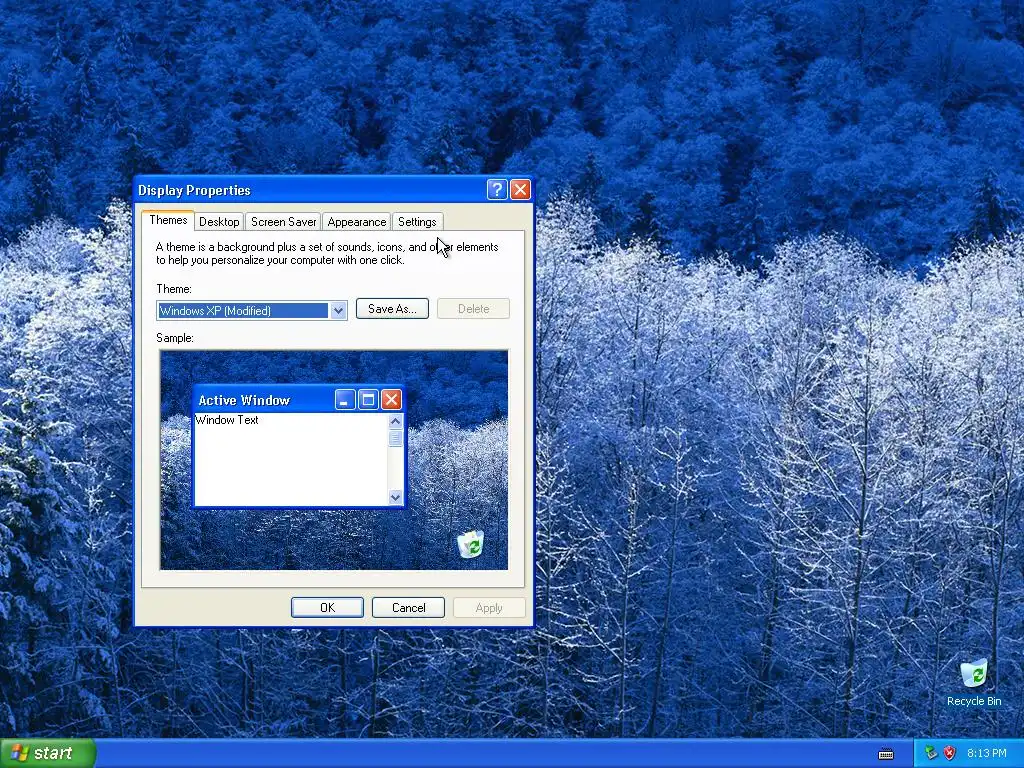This screenshot has width=1024, height=768.
Task: Close the Display Properties dialog
Action: click(520, 189)
